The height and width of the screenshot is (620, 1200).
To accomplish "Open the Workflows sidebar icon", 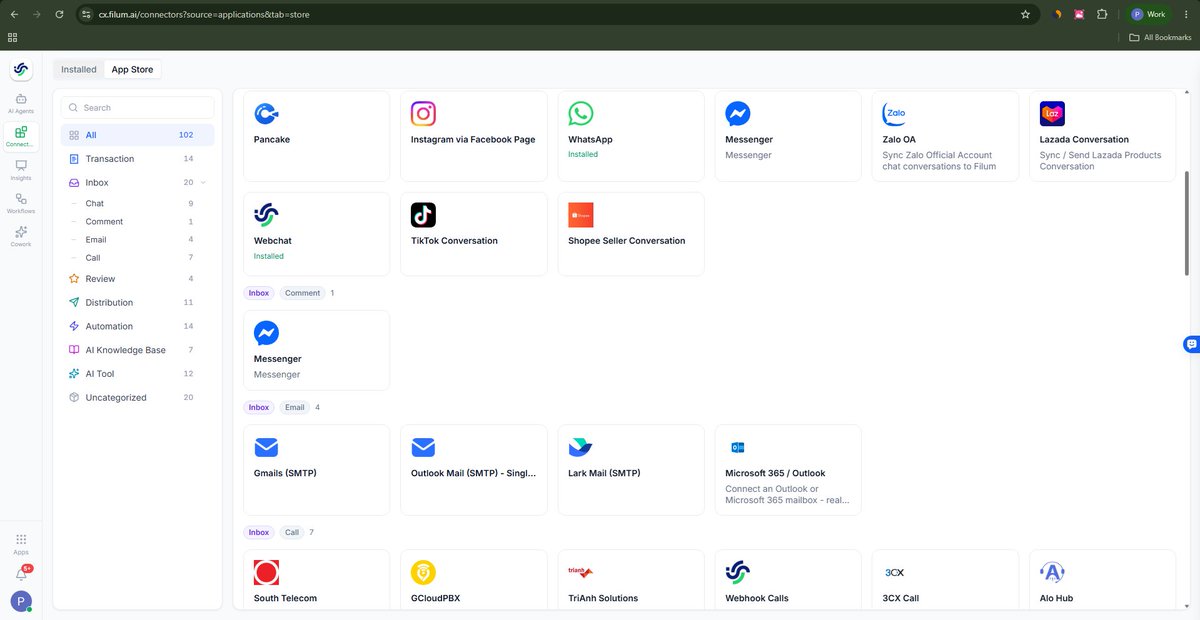I will pos(21,203).
